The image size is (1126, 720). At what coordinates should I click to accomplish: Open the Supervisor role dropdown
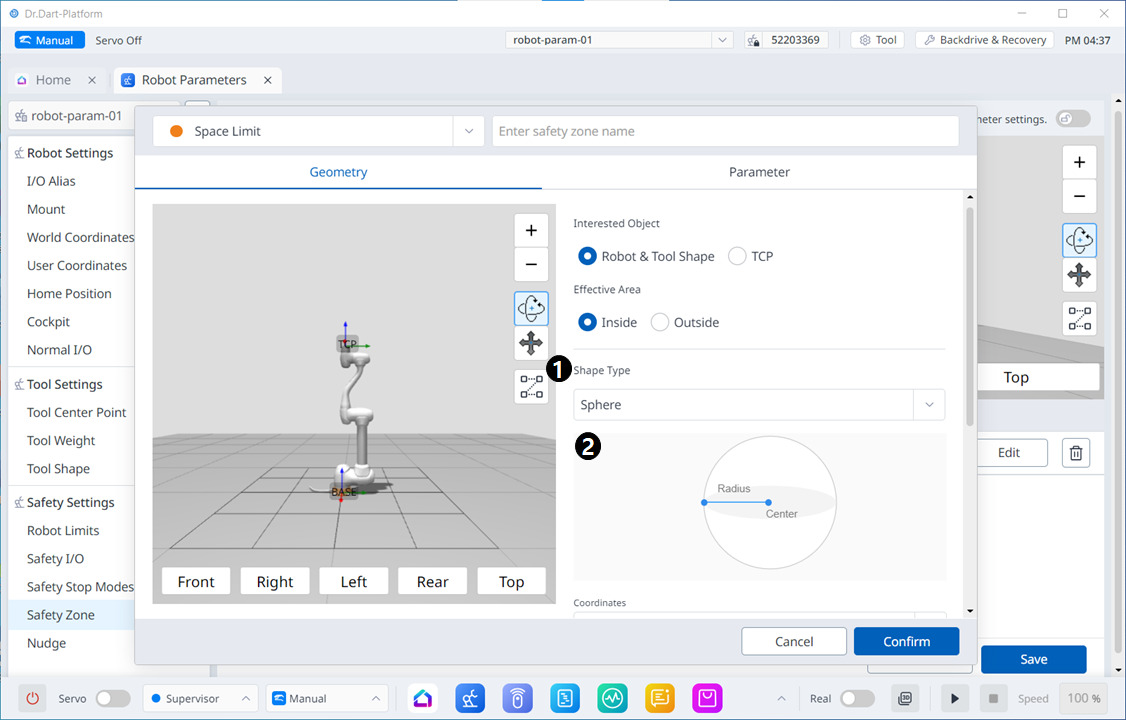pyautogui.click(x=200, y=698)
